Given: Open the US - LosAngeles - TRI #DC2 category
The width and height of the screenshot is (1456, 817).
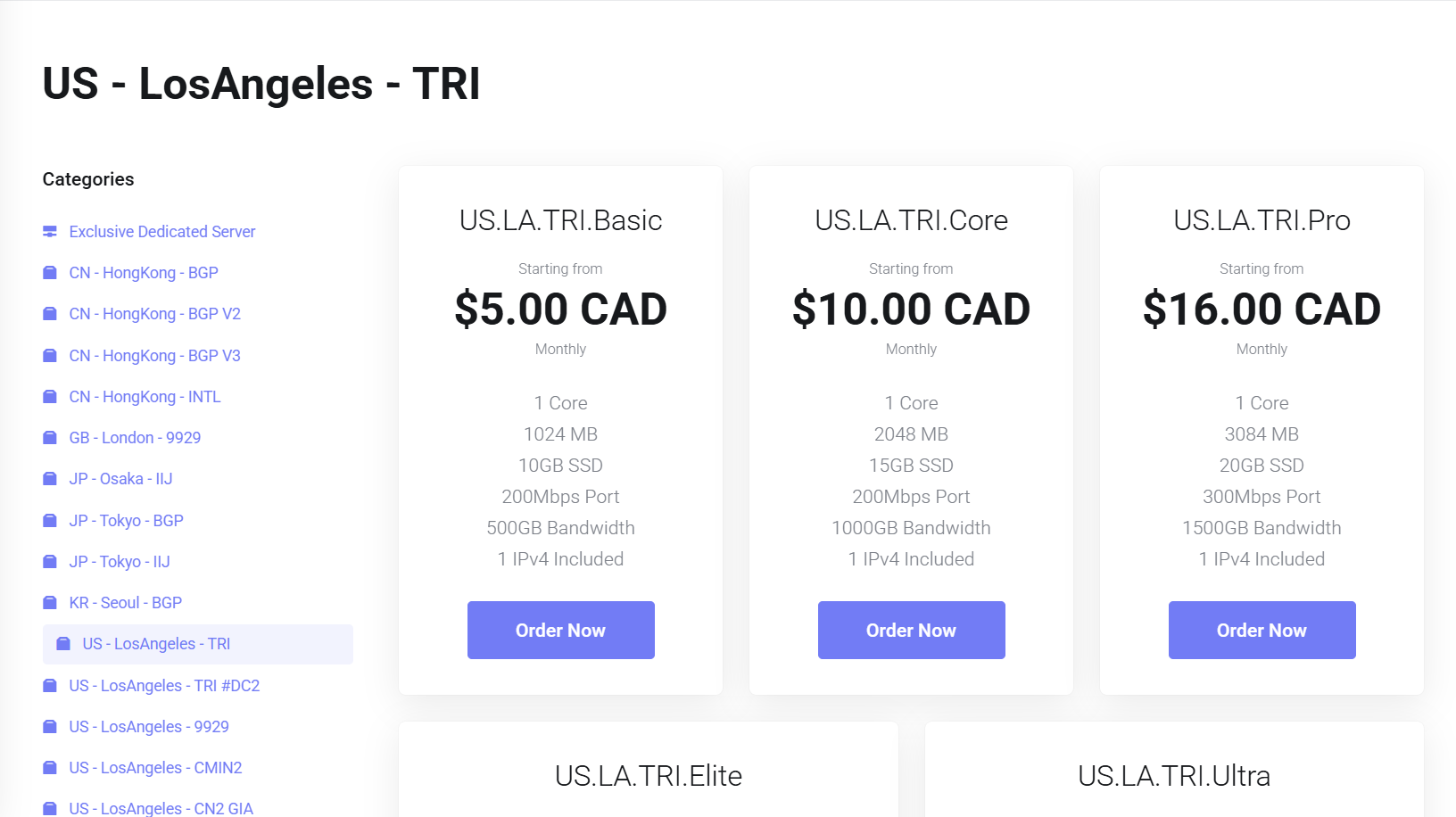Looking at the screenshot, I should point(164,686).
